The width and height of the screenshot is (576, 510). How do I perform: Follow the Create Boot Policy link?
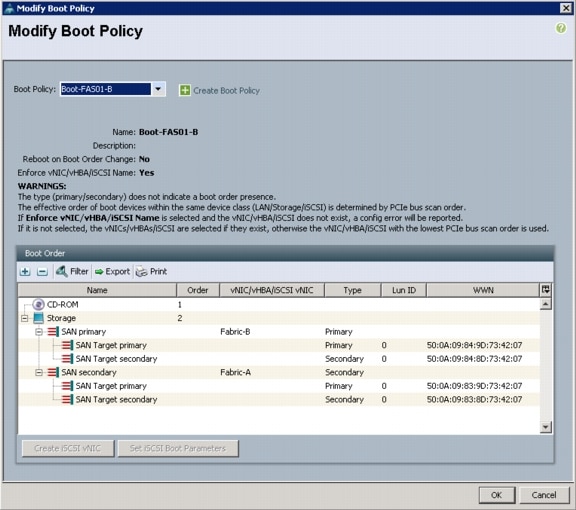point(226,90)
